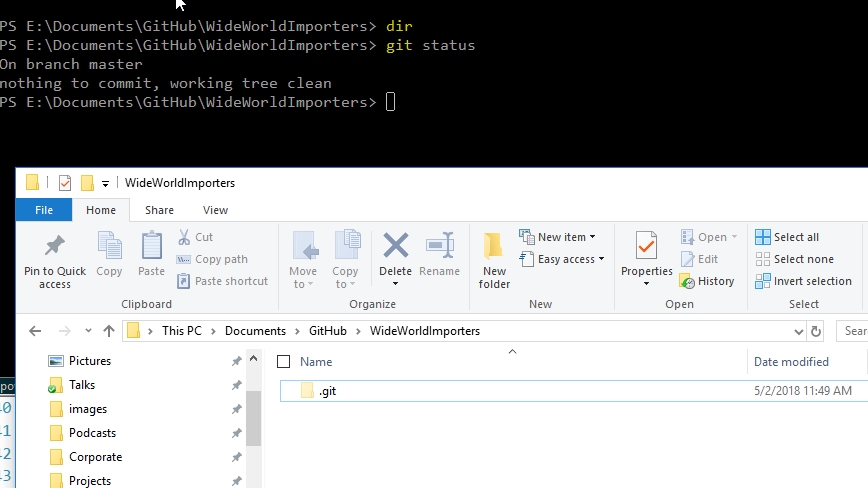
Task: Open the Podcasts quick access folder
Action: tap(92, 433)
